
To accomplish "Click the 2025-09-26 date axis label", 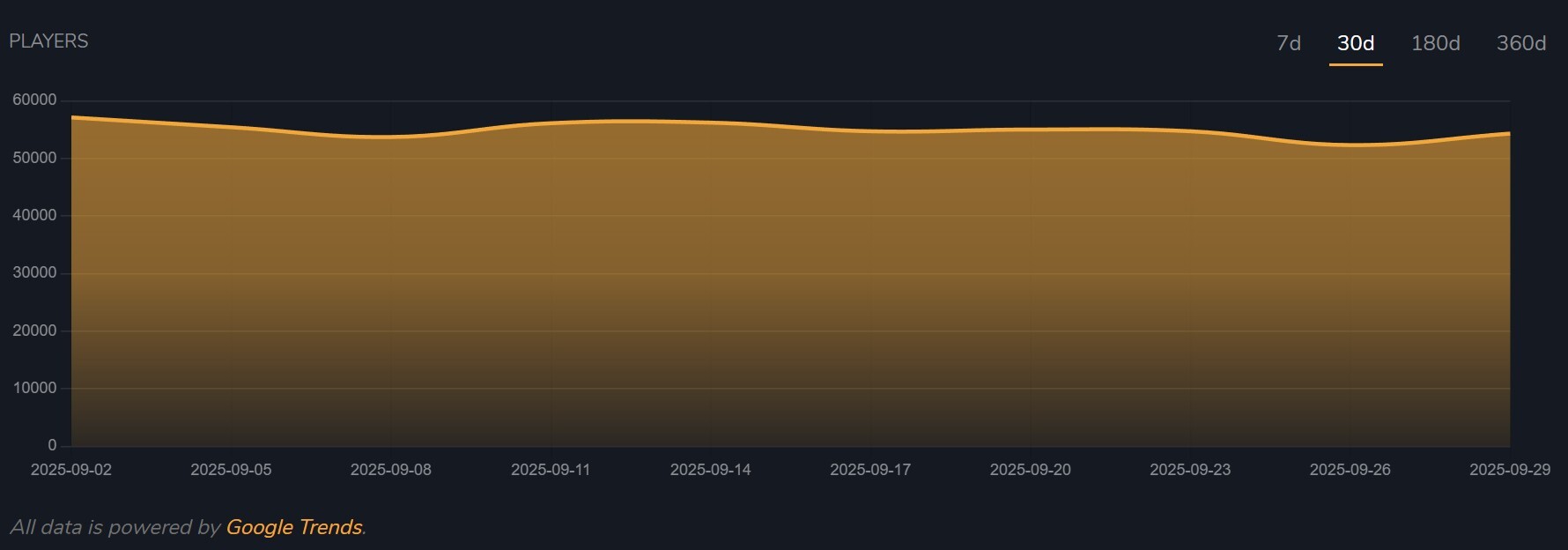I will click(x=1350, y=470).
